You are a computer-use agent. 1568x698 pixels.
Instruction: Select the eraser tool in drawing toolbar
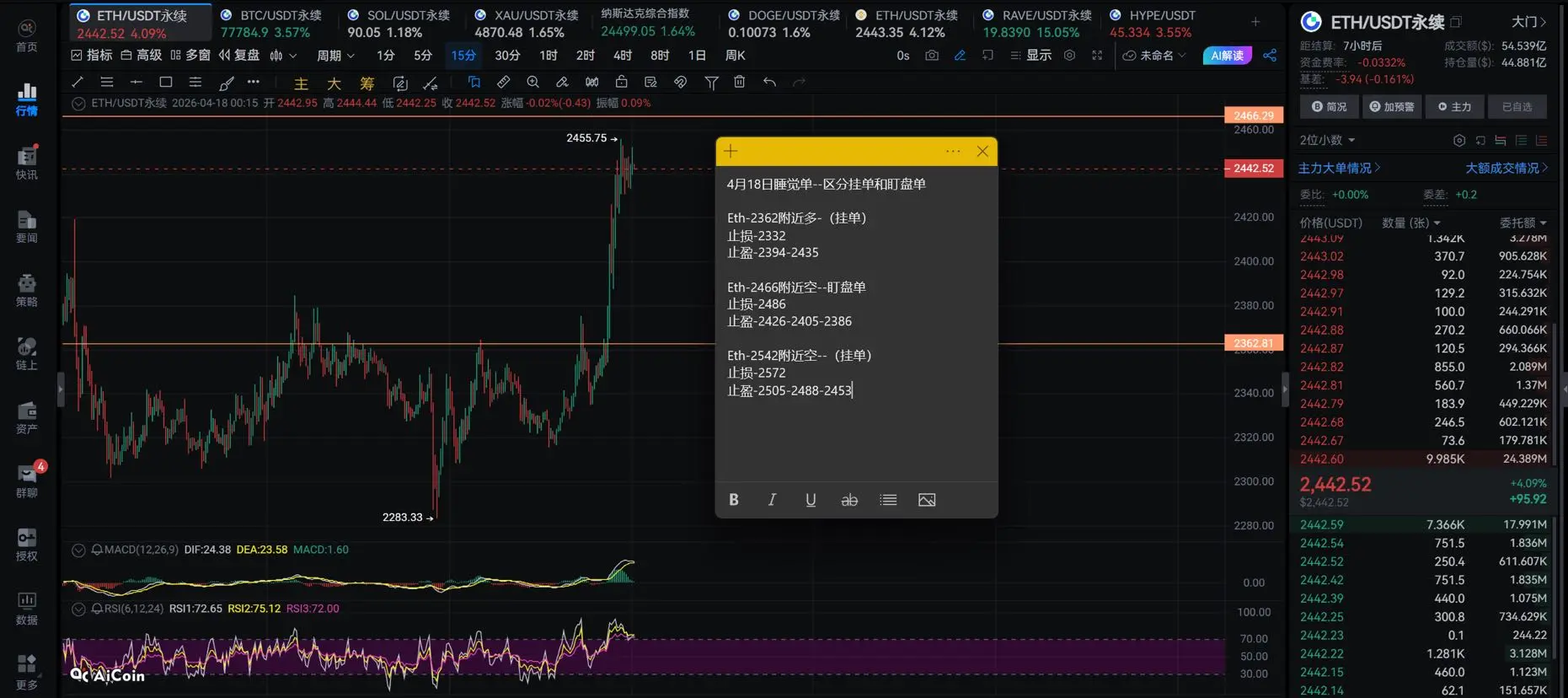pos(562,82)
